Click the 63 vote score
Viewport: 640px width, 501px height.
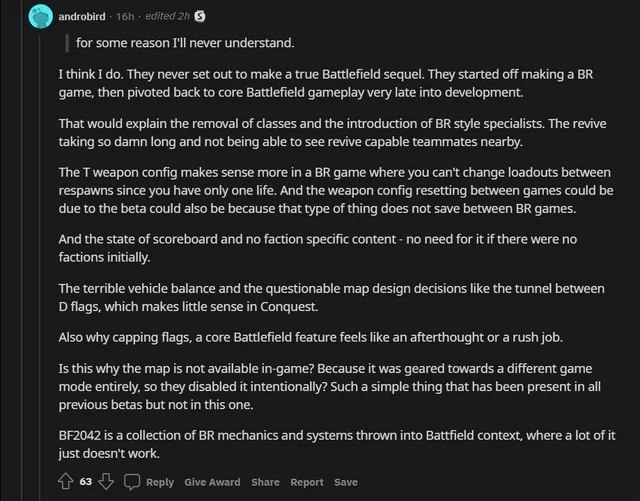pyautogui.click(x=85, y=482)
